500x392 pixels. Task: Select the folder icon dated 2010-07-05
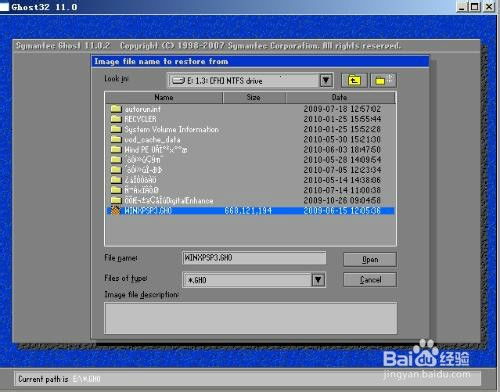116,170
